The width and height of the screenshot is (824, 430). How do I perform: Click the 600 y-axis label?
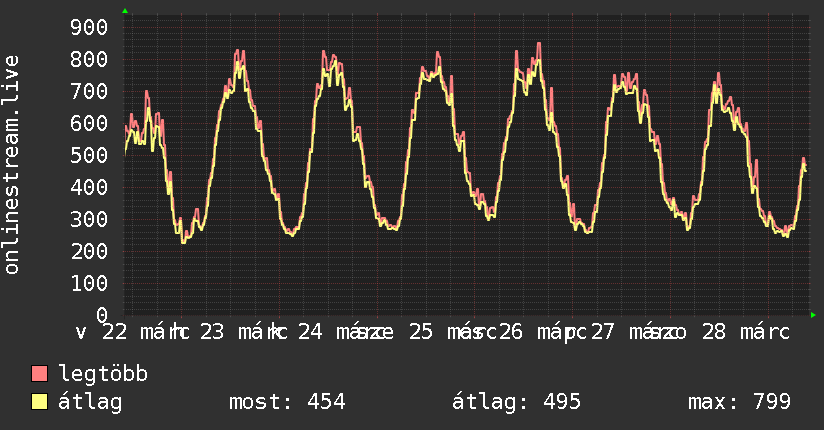89,124
